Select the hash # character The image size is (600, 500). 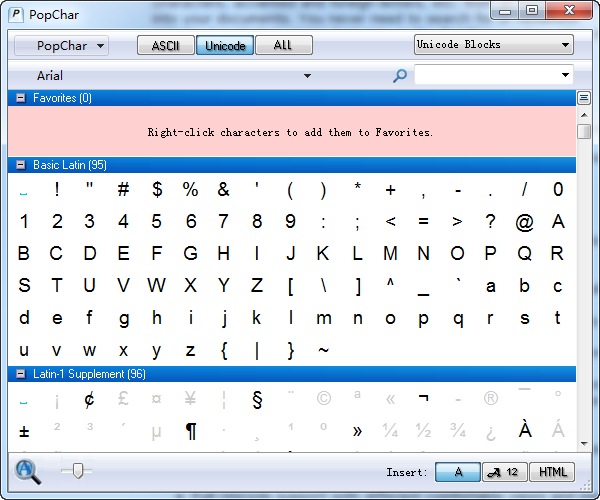123,189
